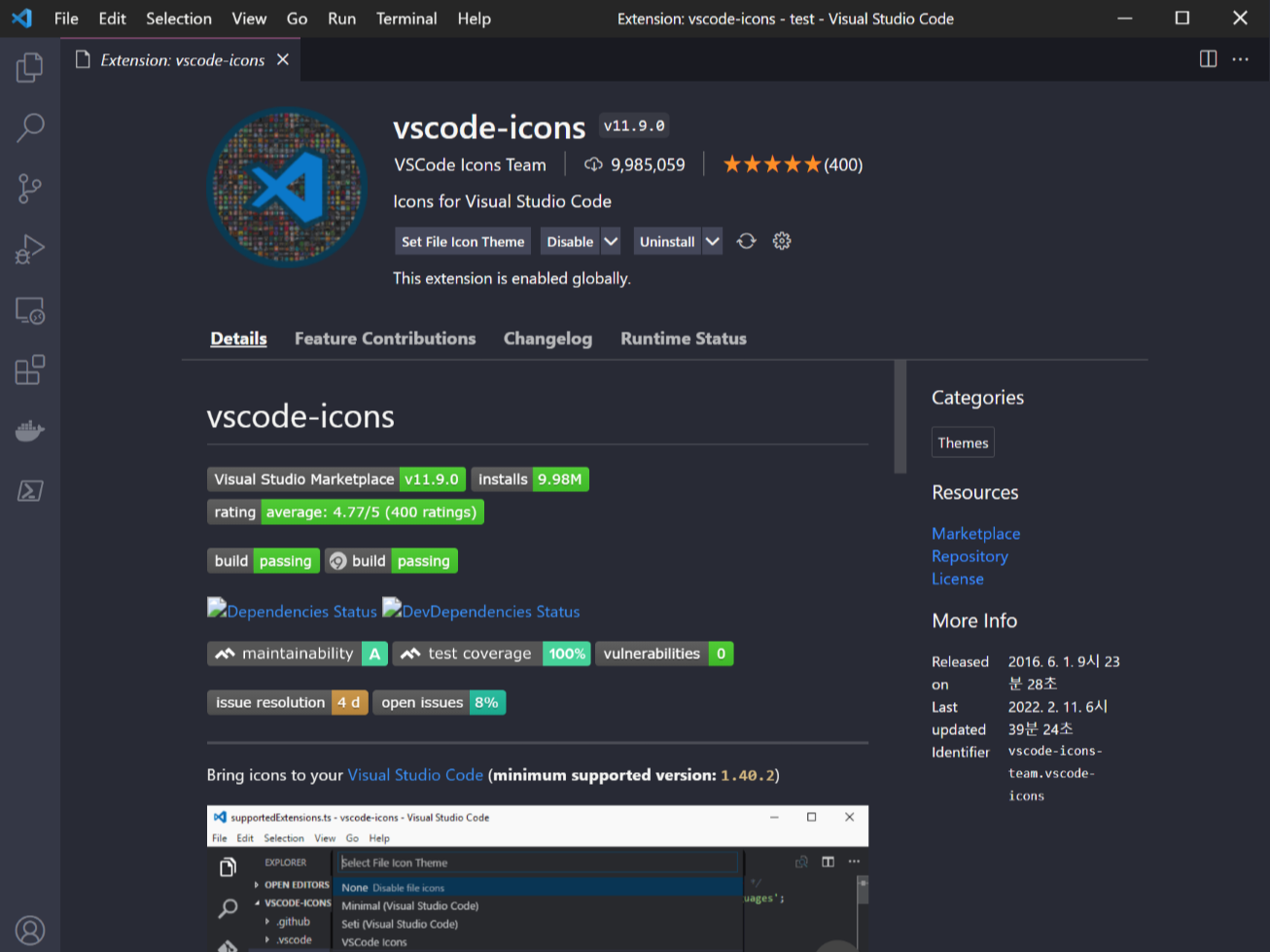This screenshot has height=952, width=1270.
Task: Open the Extensions view
Action: 30,370
